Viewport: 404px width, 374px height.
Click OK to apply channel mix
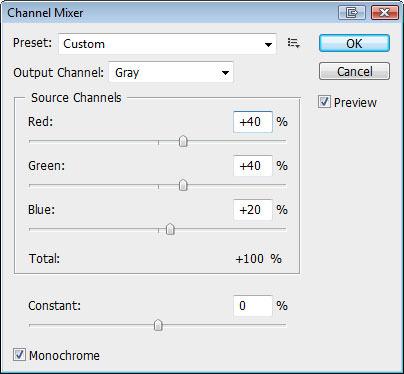tap(354, 43)
